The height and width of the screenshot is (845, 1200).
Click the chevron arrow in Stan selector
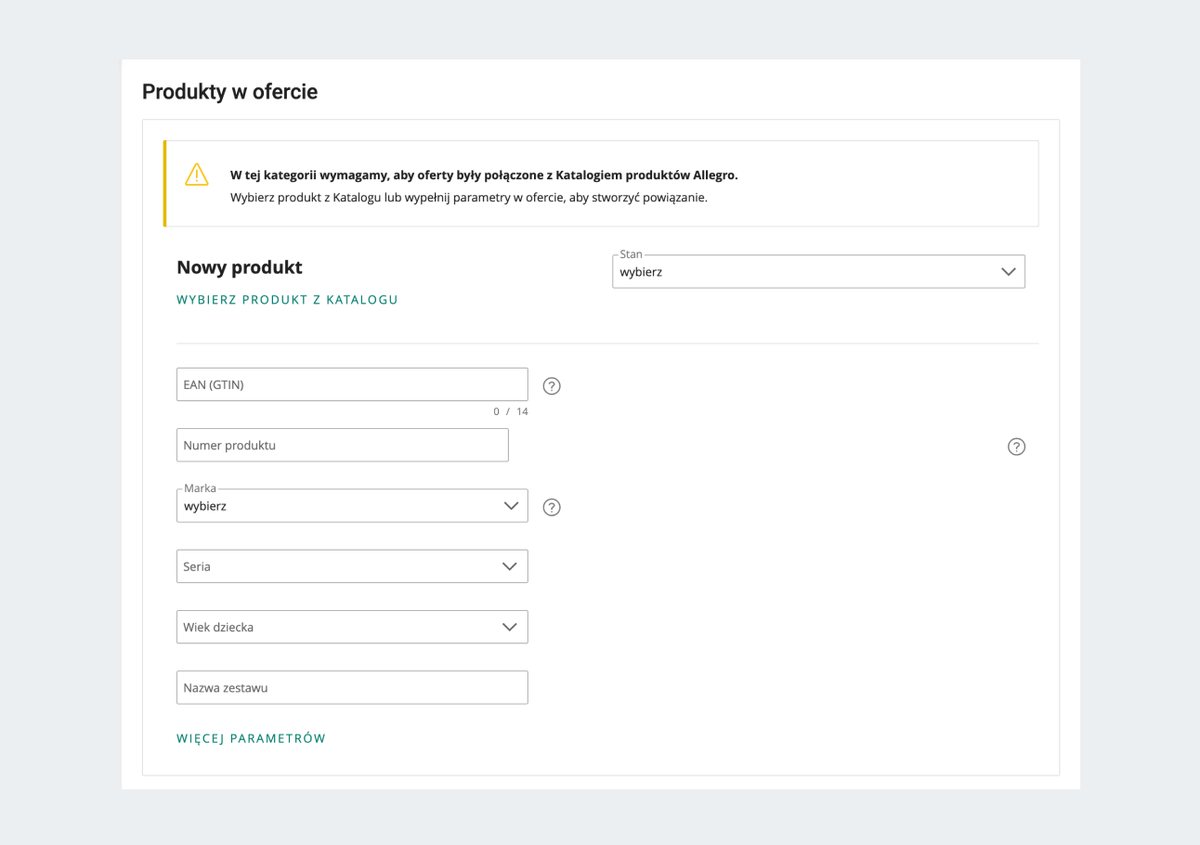click(x=1008, y=272)
